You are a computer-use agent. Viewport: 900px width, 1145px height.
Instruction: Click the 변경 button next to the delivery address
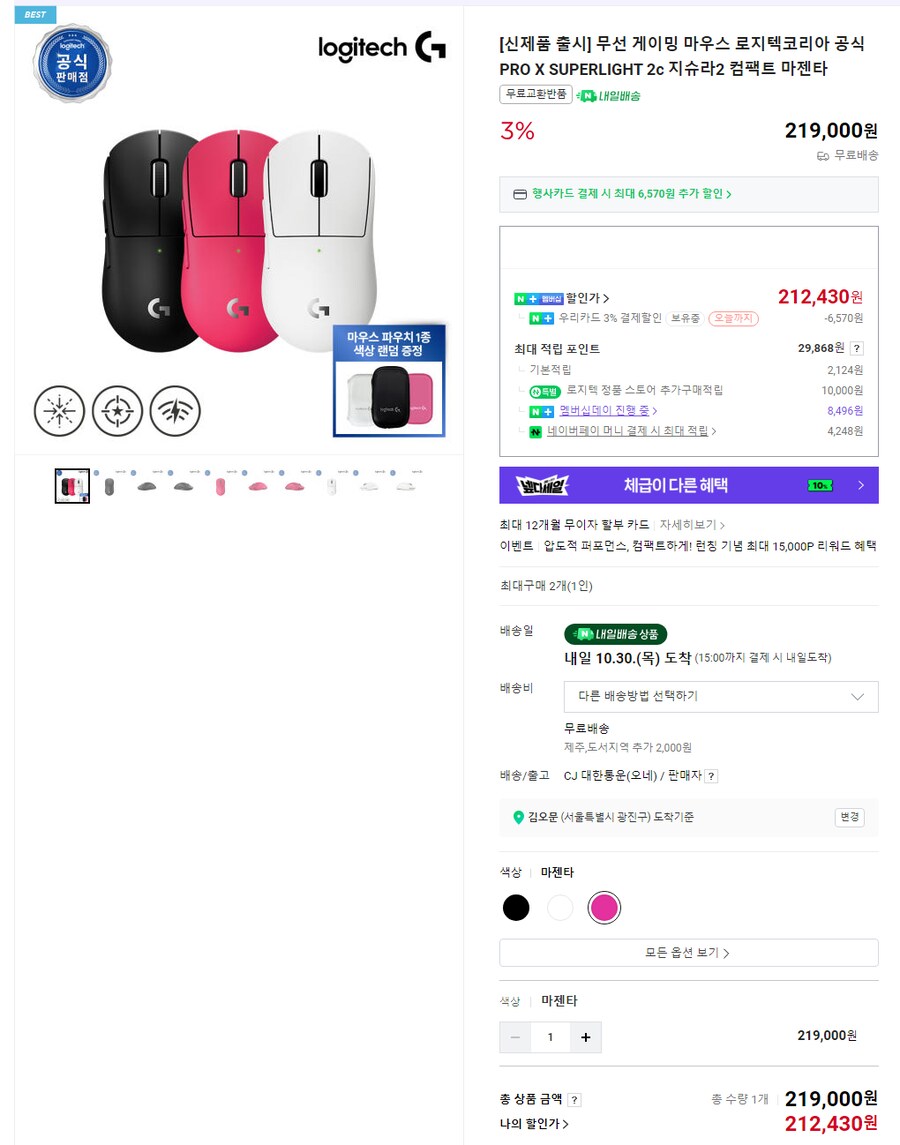pyautogui.click(x=849, y=817)
